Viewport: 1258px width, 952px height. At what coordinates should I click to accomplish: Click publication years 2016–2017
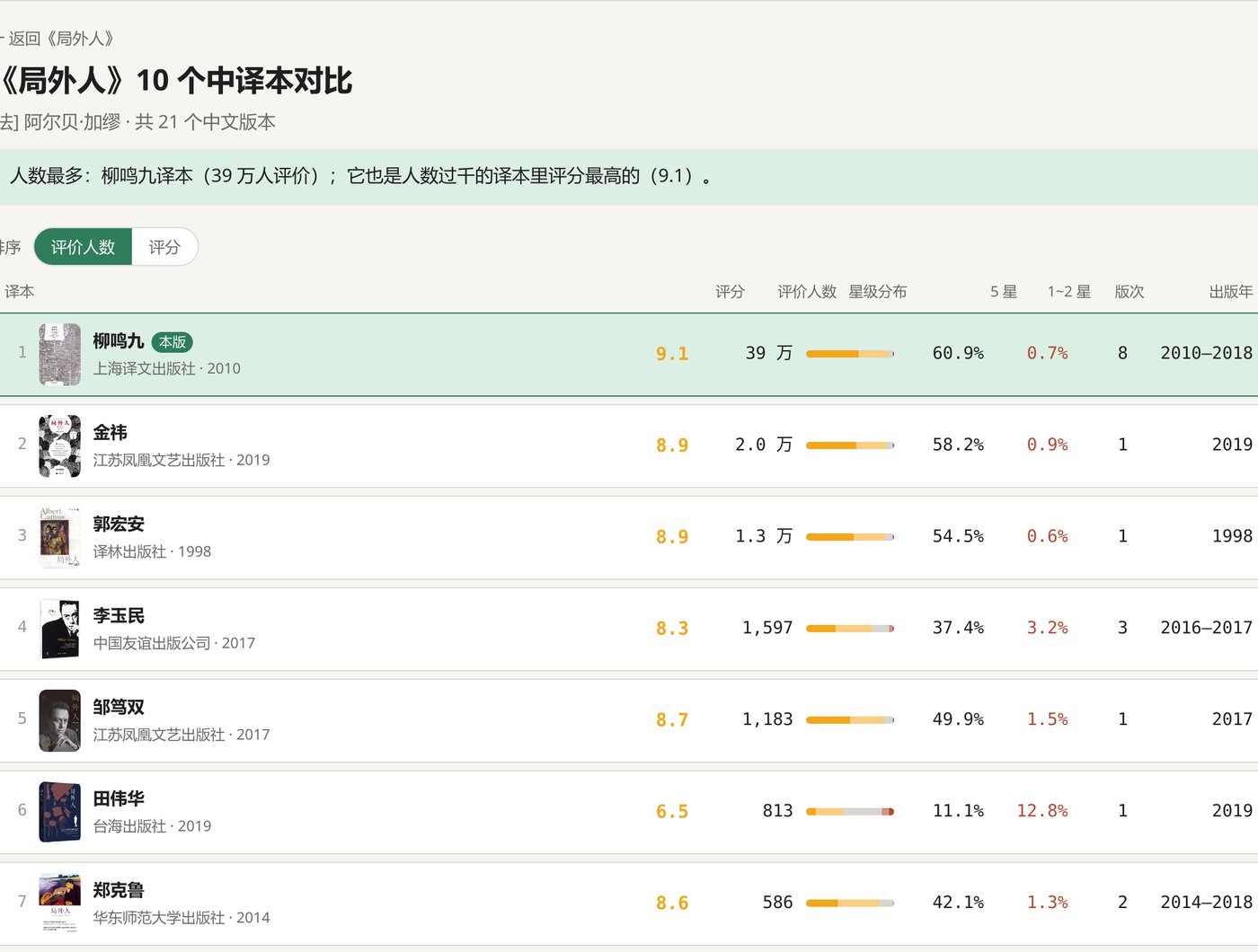pyautogui.click(x=1206, y=628)
